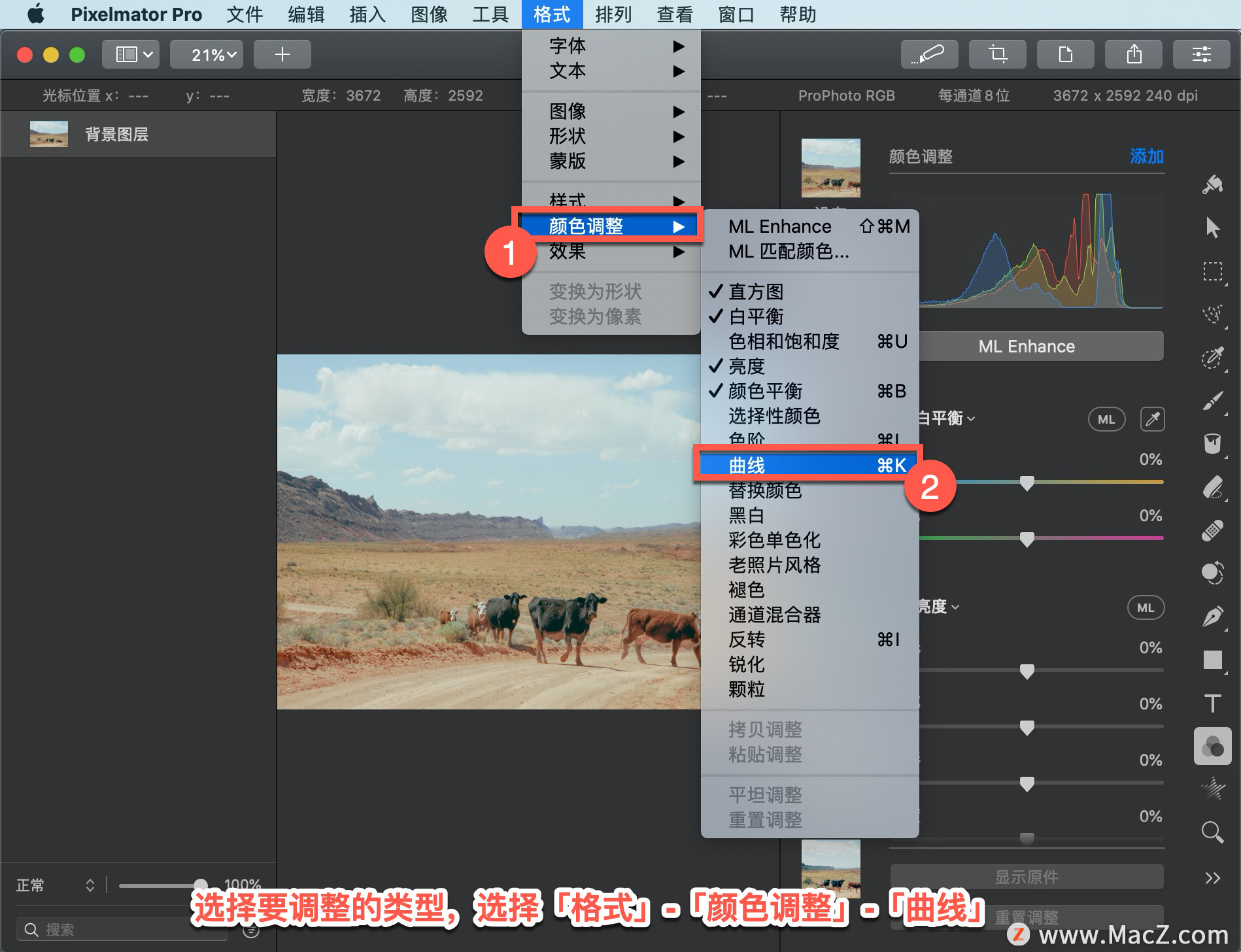Image resolution: width=1241 pixels, height=952 pixels.
Task: Click the adjustments sliders toolbar icon
Action: (x=1201, y=54)
